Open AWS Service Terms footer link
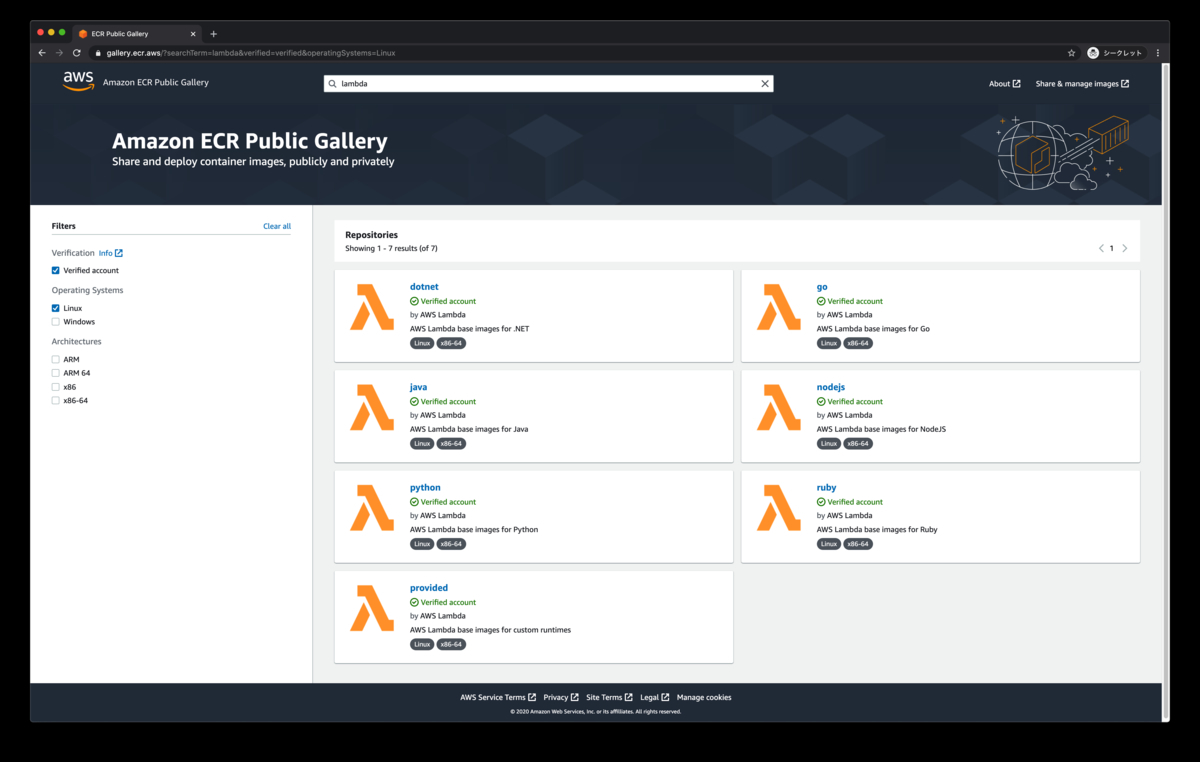Viewport: 1200px width, 762px height. pos(498,697)
